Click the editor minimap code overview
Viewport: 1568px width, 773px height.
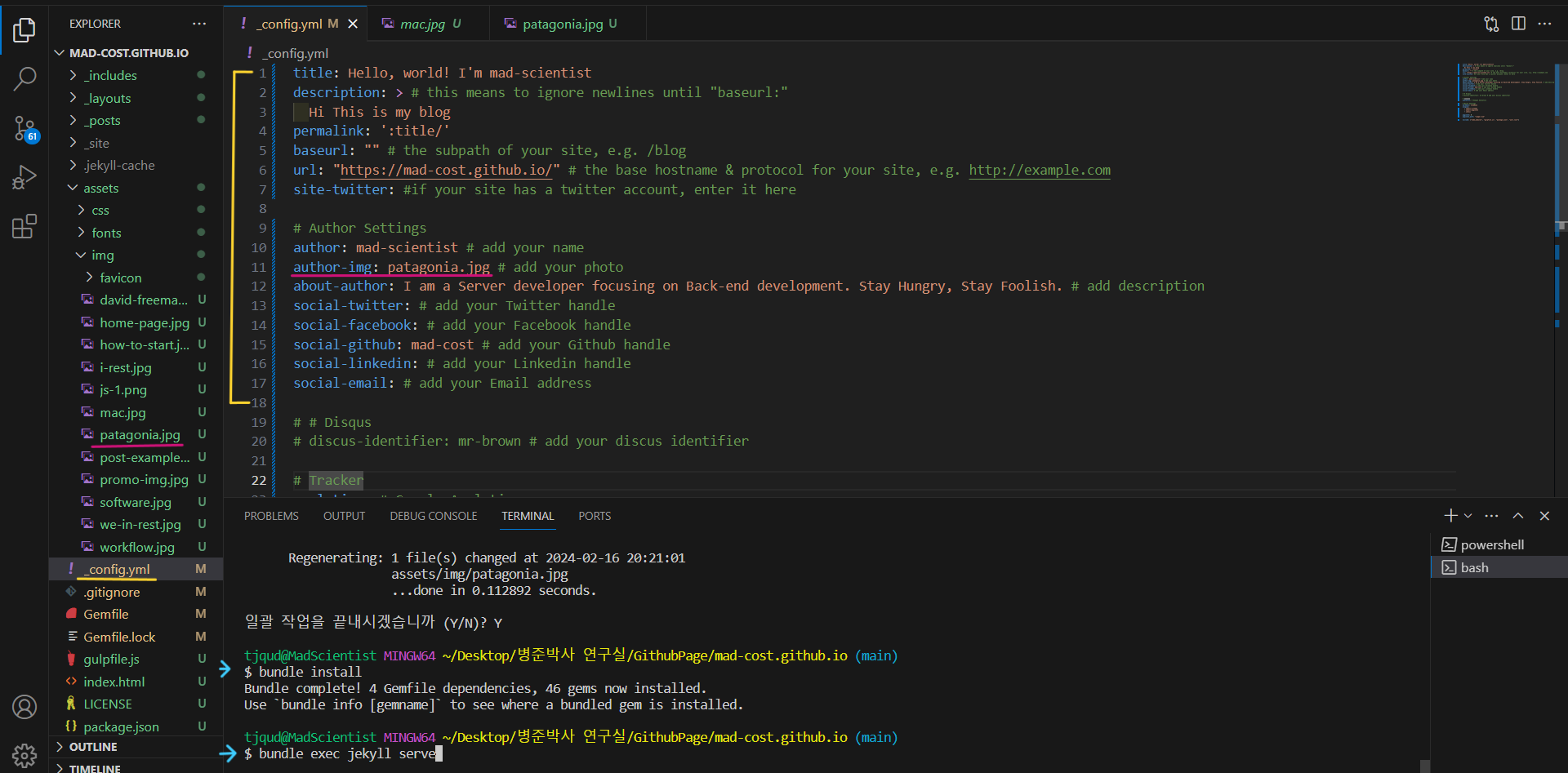click(1503, 91)
